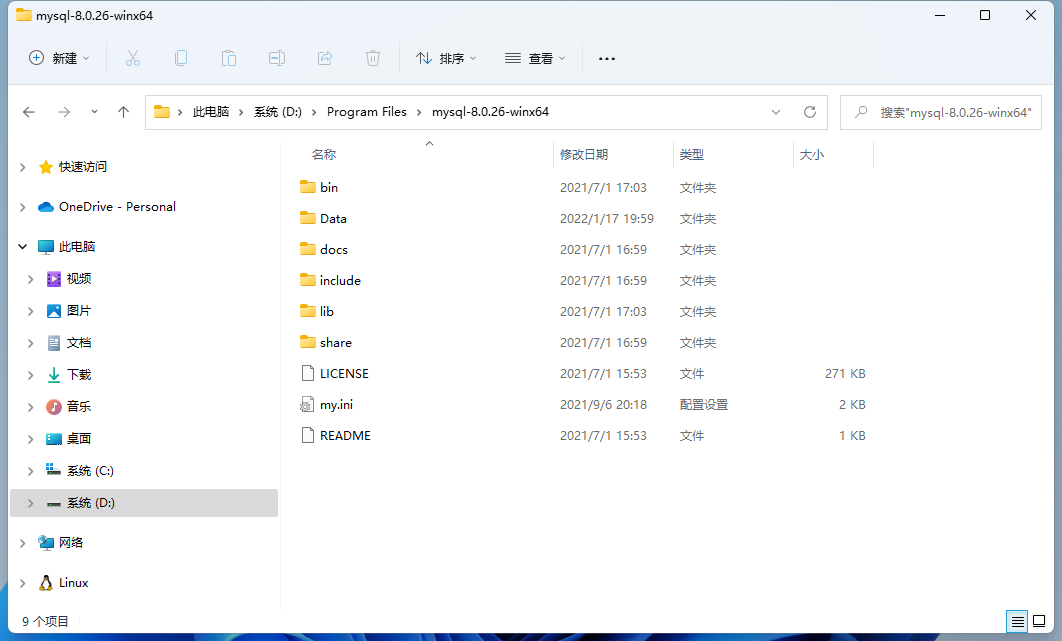Screen dimensions: 1062x641
Task: Refresh the current folder view
Action: (810, 112)
